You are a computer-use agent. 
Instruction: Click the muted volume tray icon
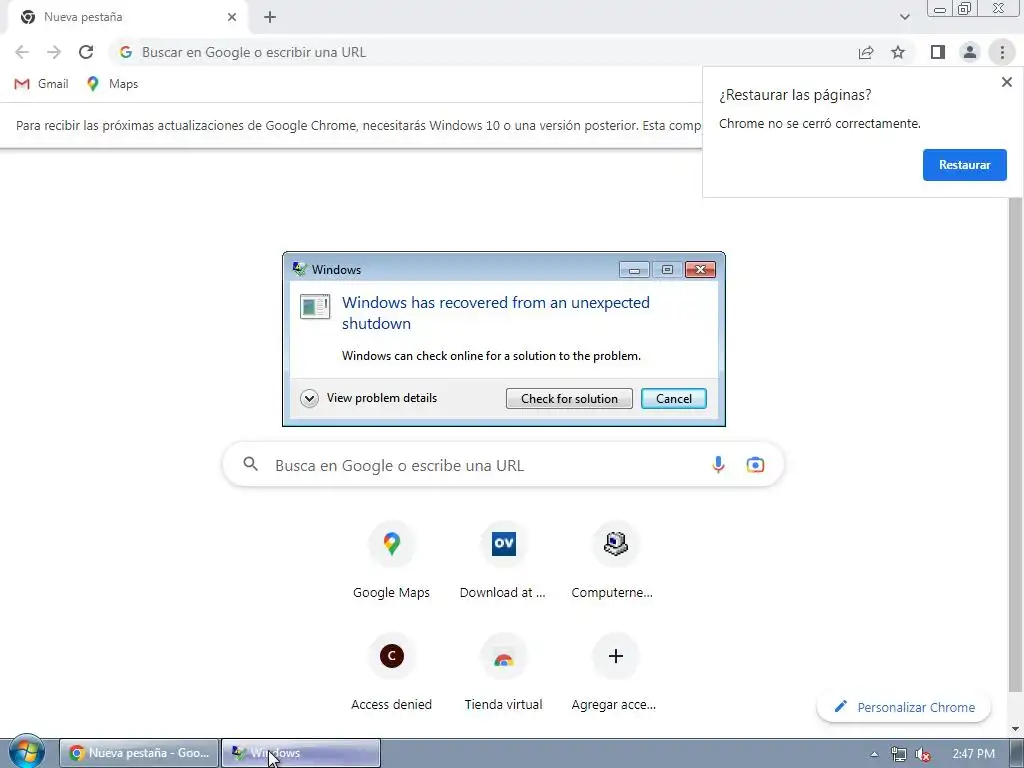923,754
